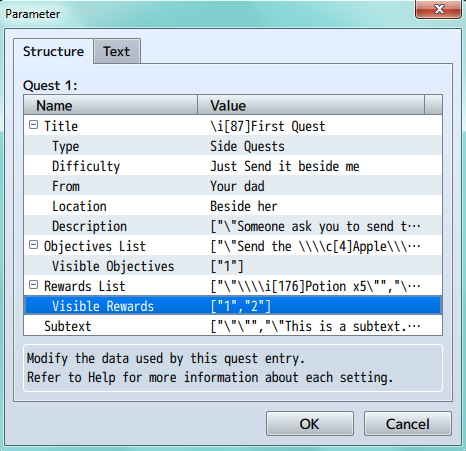Select the Type row
Image resolution: width=466 pixels, height=451 pixels.
pyautogui.click(x=233, y=145)
